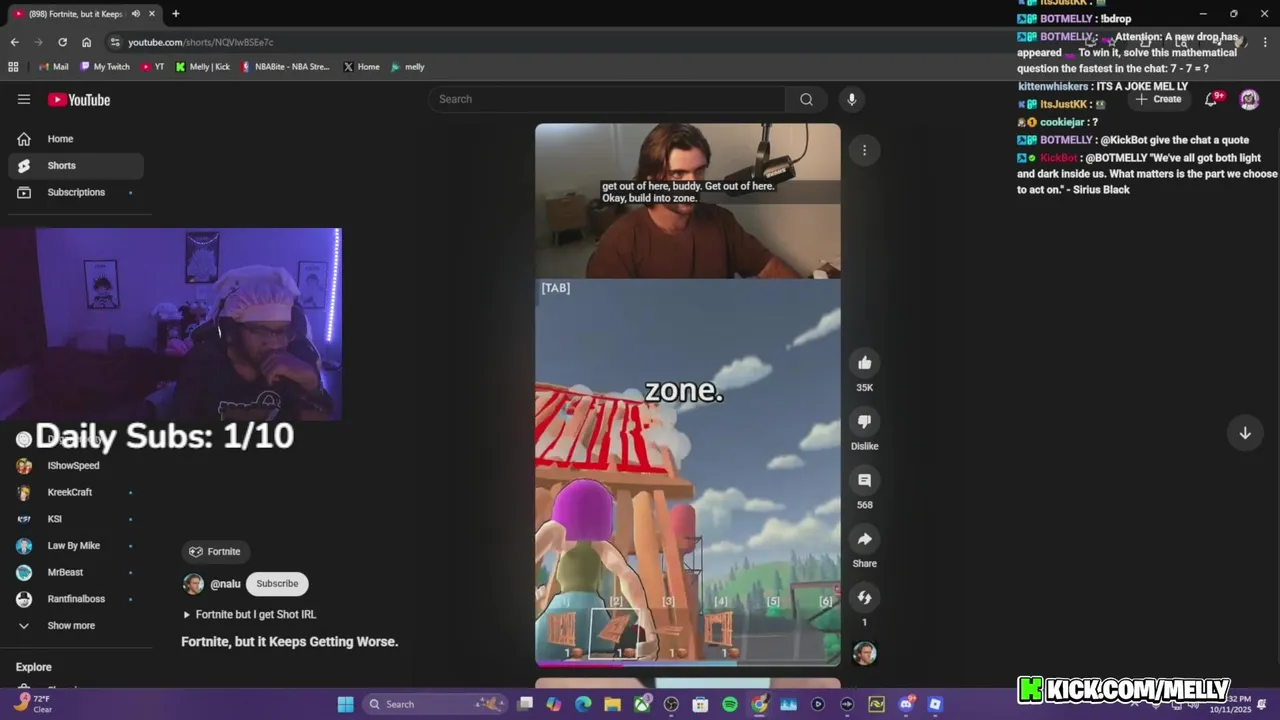Open the @nalu channel
Viewport: 1280px width, 720px height.
225,584
